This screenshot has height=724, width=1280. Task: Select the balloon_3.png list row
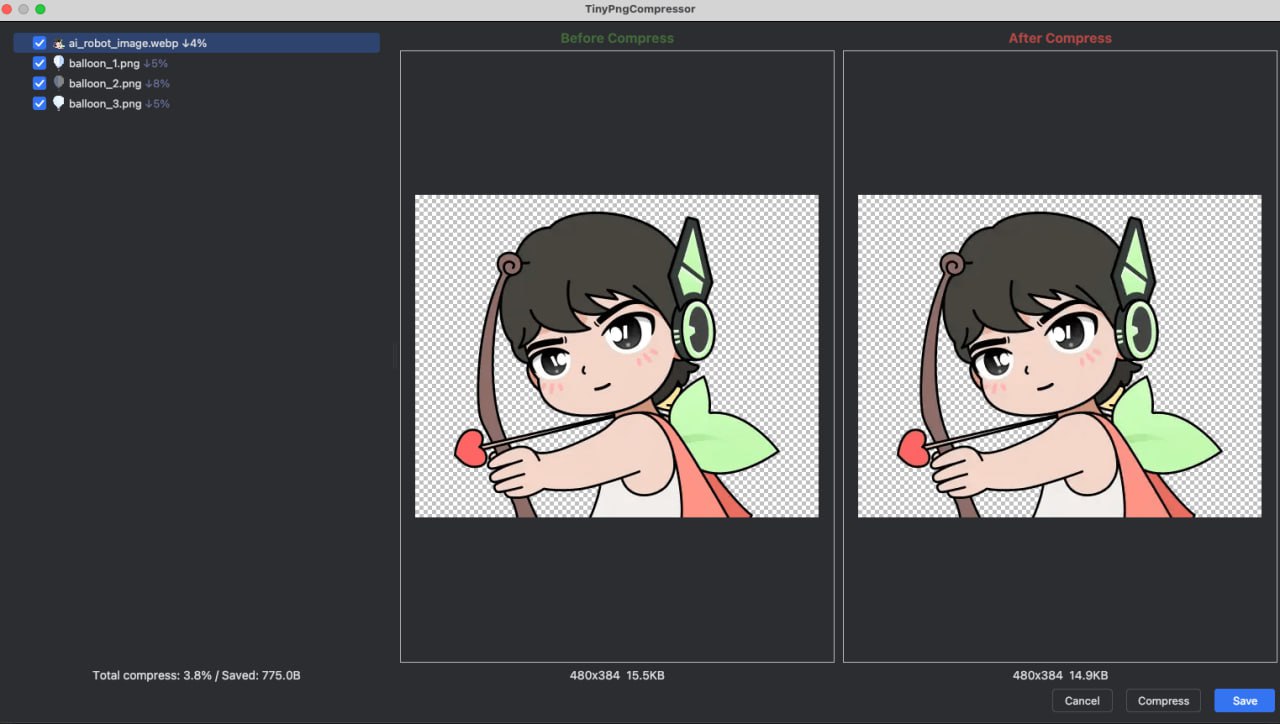(197, 103)
